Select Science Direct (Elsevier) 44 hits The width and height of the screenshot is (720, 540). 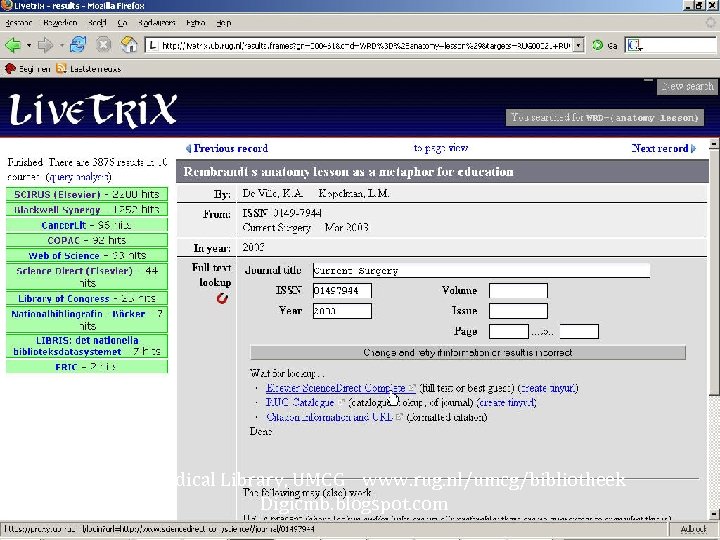[x=87, y=276]
